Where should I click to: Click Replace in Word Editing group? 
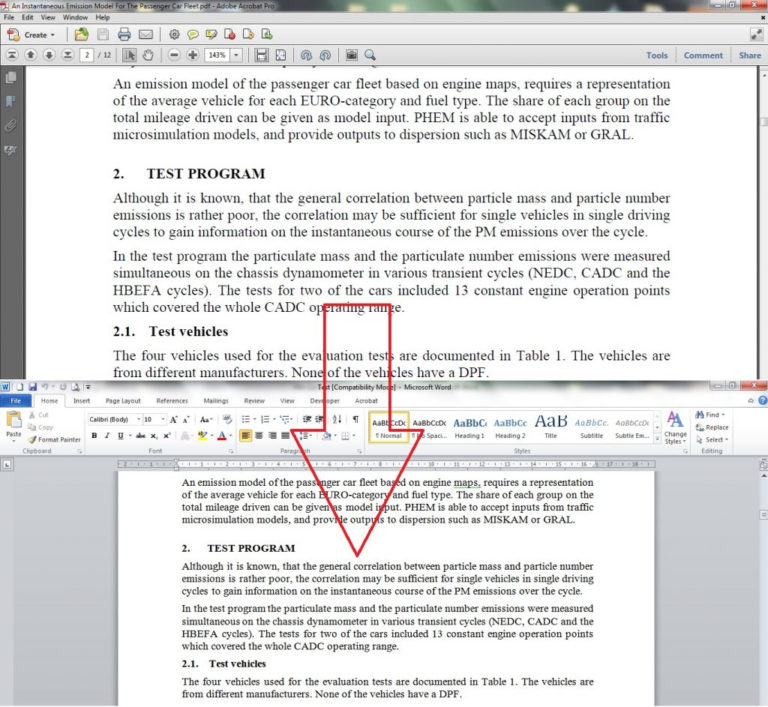pos(712,427)
